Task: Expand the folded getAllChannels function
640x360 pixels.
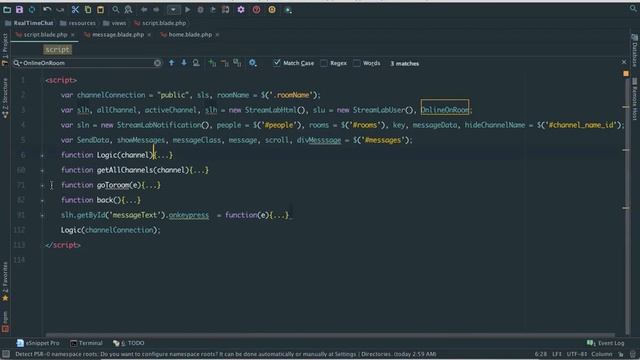Action: coord(42,171)
